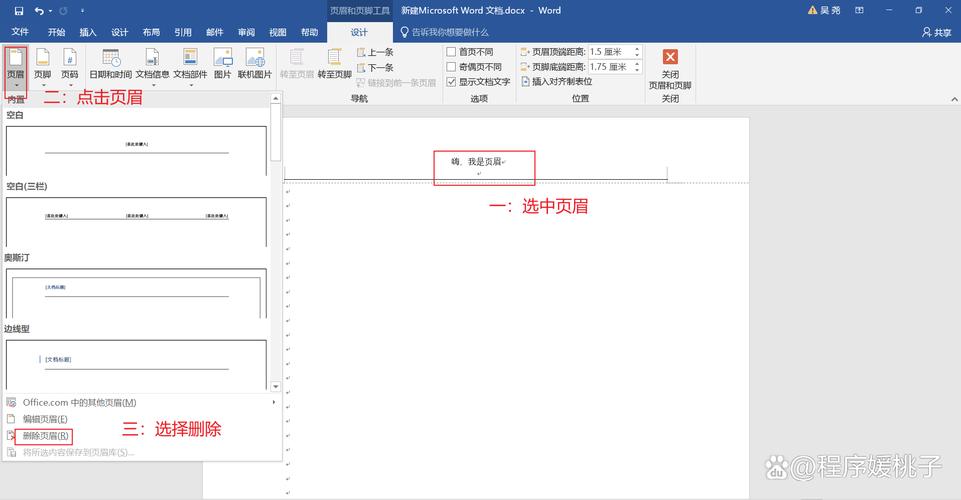Screen dimensions: 961x500
Task: Click the 页脚底端距离 value field
Action: click(610, 67)
